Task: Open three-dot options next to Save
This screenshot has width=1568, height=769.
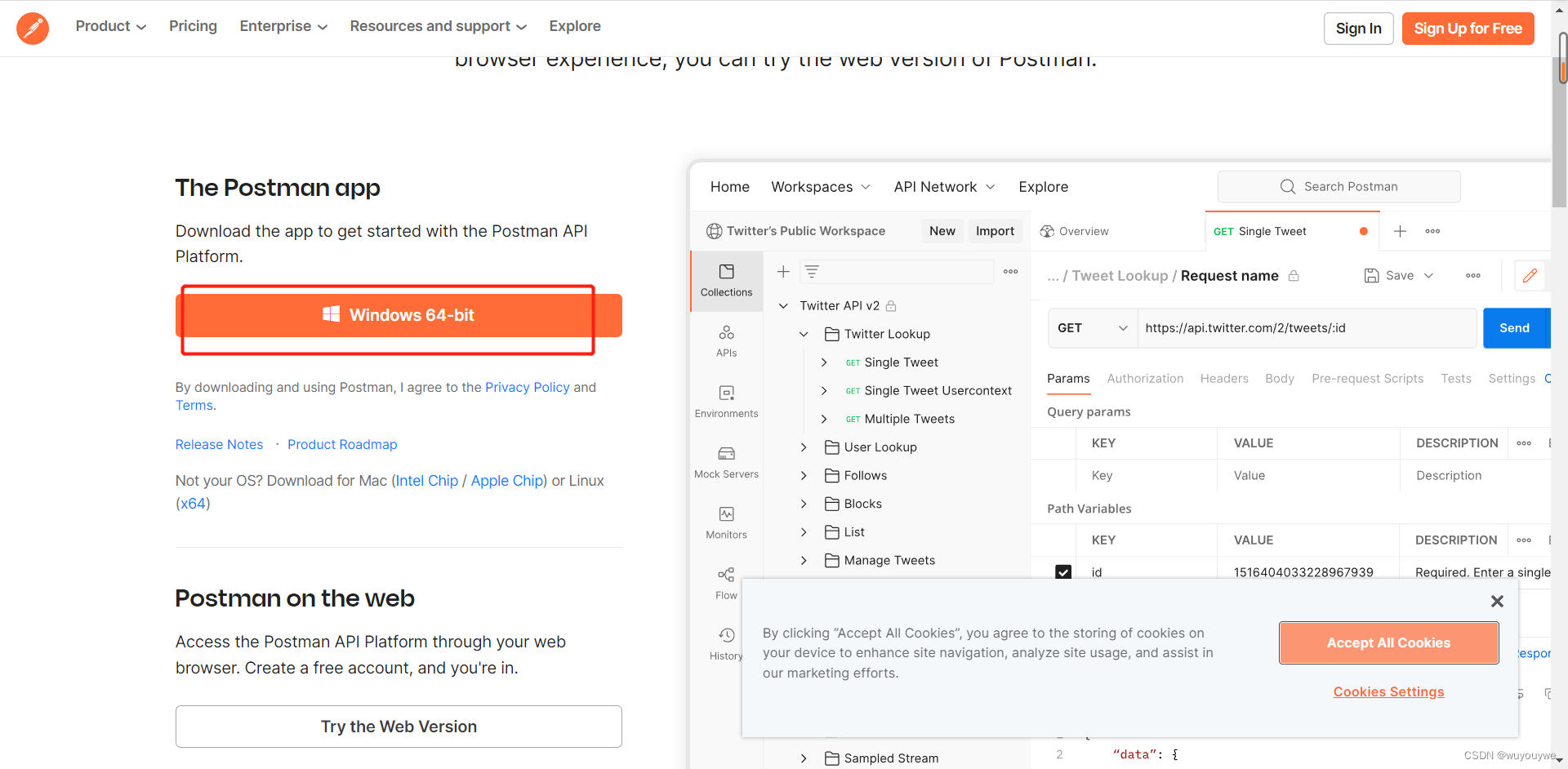Action: [1473, 276]
